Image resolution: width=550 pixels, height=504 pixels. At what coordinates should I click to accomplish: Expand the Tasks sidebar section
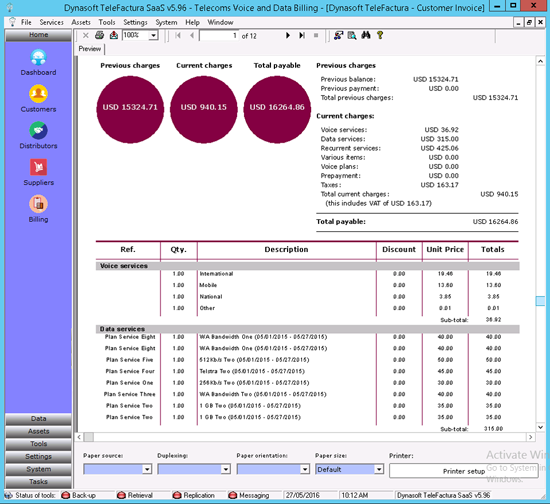point(38,482)
